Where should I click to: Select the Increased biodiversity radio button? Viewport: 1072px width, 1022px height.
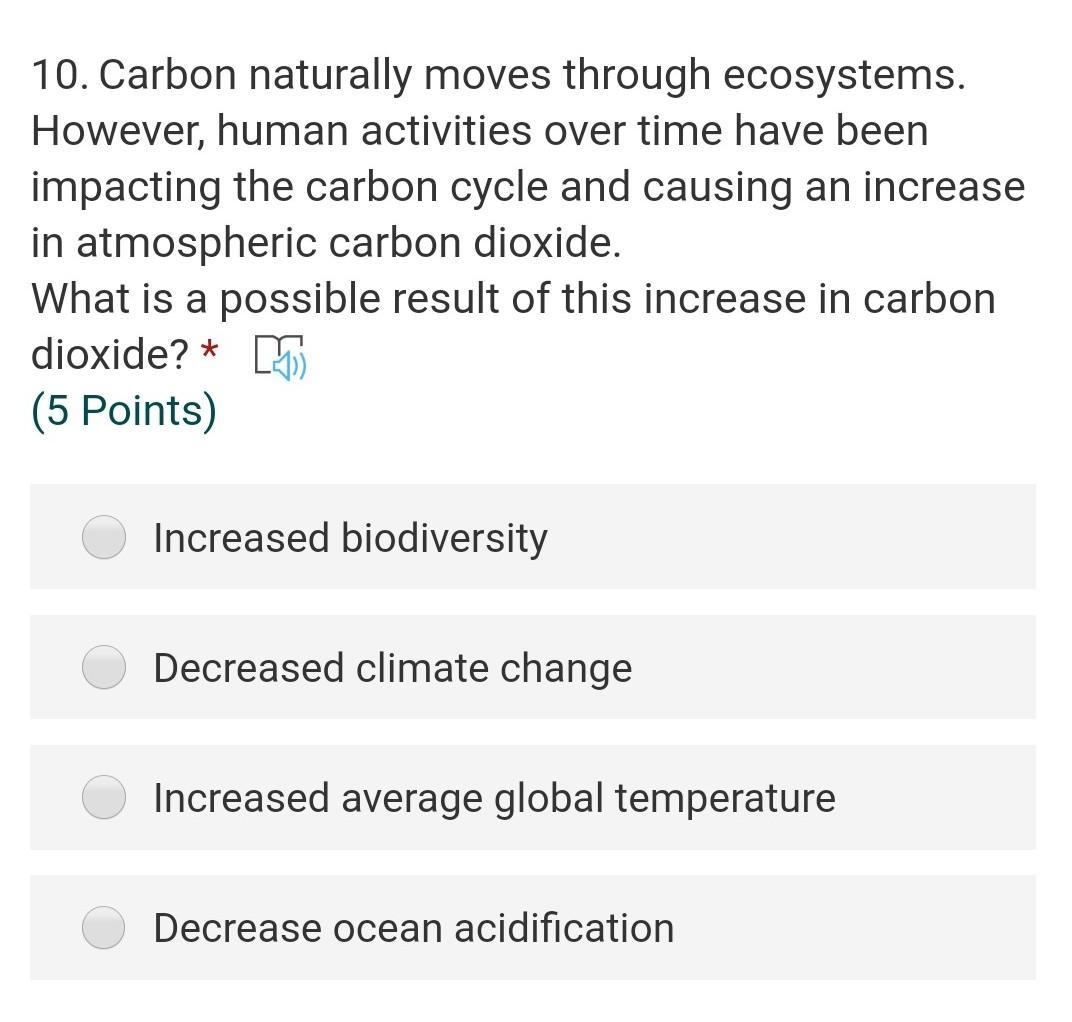point(104,537)
